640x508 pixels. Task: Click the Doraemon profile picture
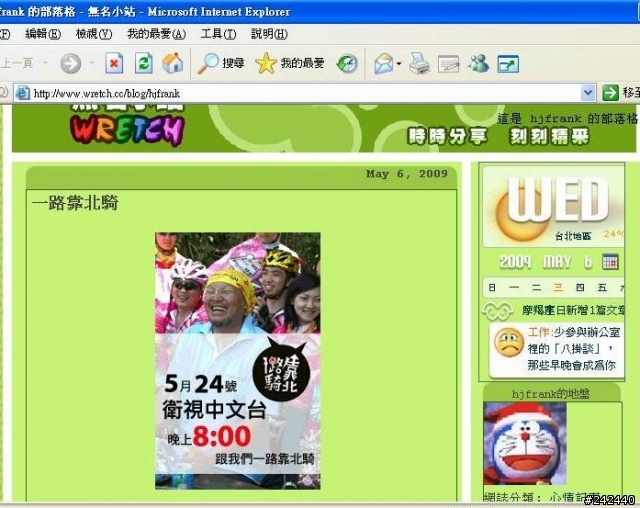click(524, 443)
